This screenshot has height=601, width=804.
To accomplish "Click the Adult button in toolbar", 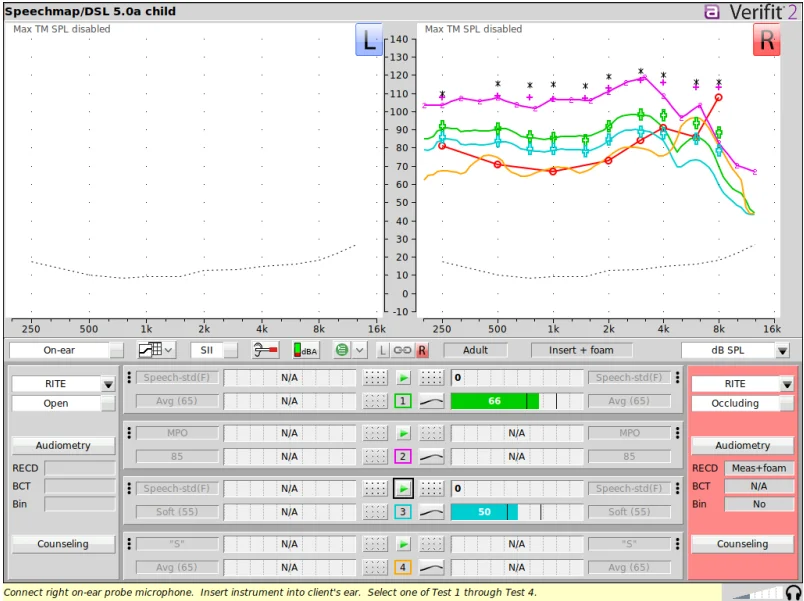I will pyautogui.click(x=475, y=350).
